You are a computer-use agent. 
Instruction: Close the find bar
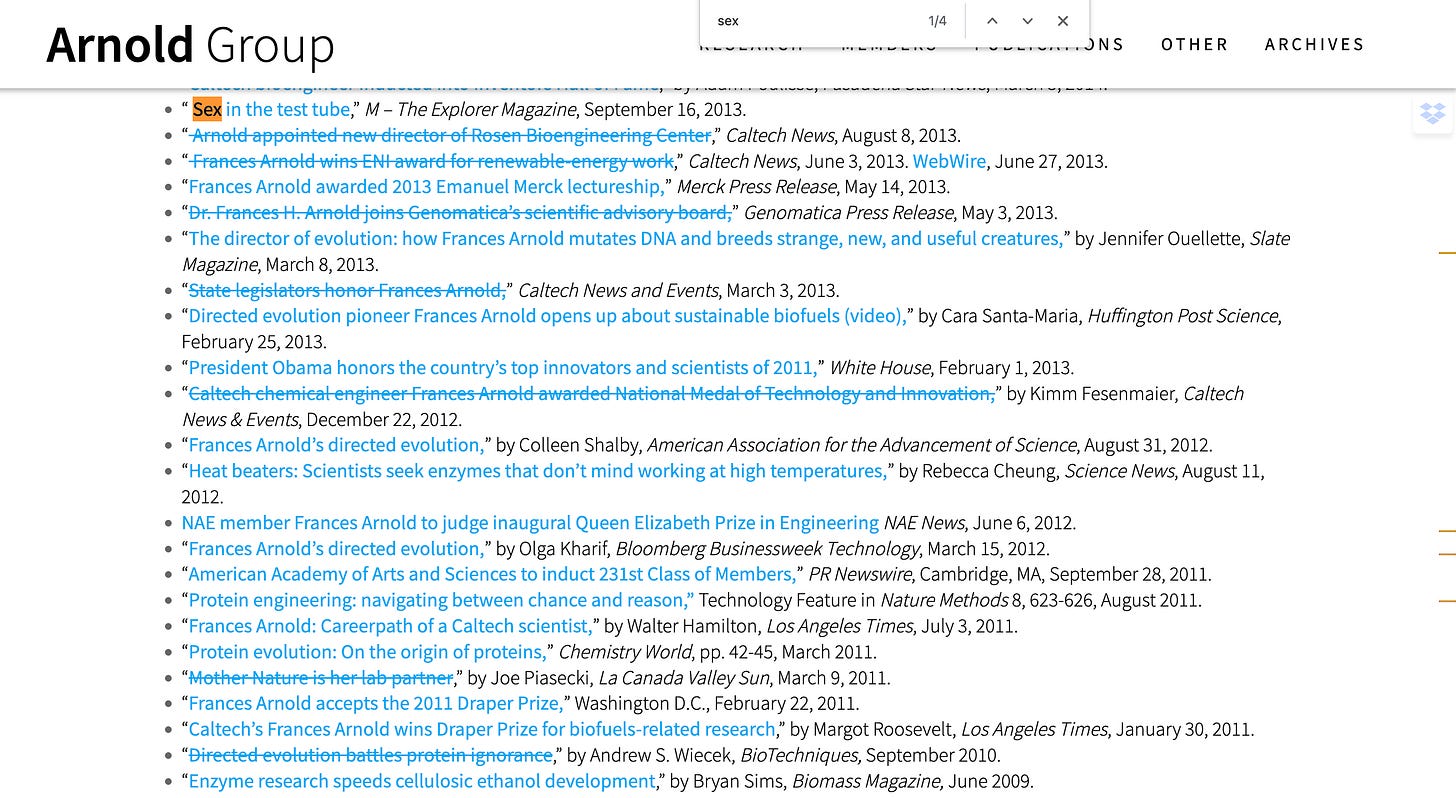(1063, 21)
